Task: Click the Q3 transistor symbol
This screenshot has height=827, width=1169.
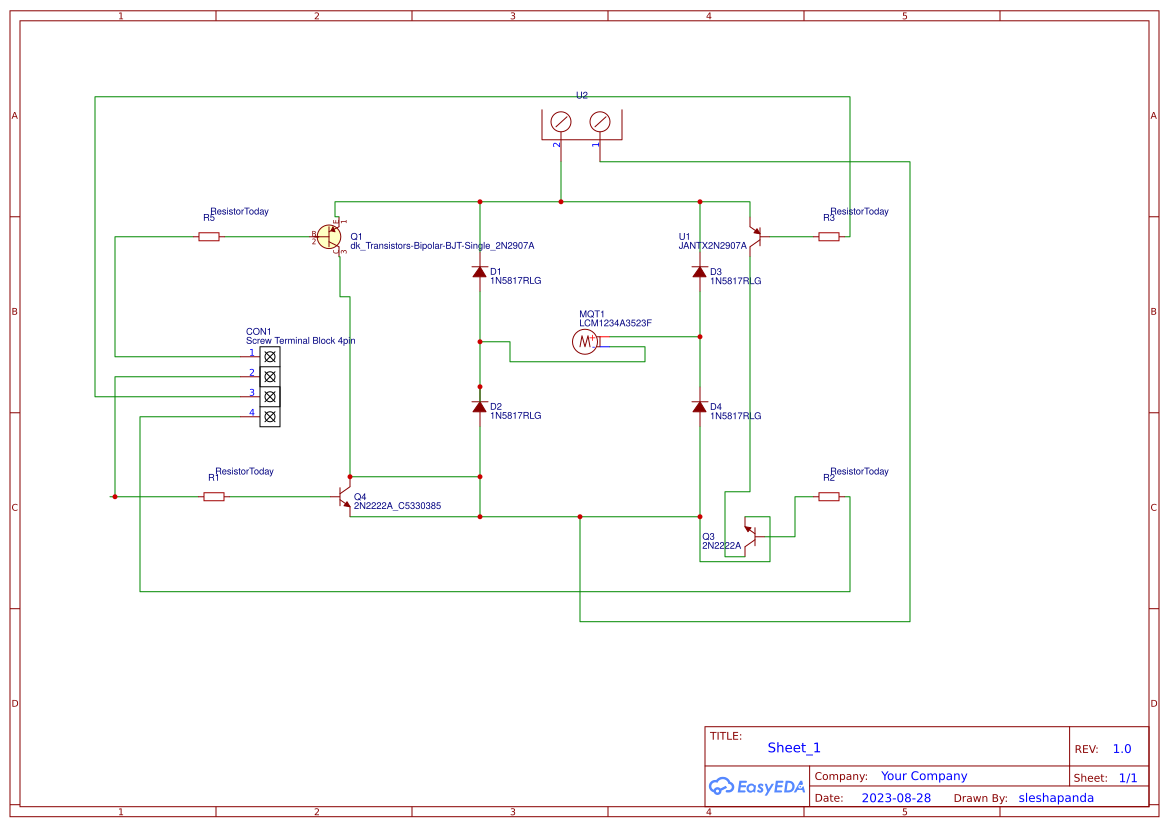Action: pyautogui.click(x=750, y=536)
